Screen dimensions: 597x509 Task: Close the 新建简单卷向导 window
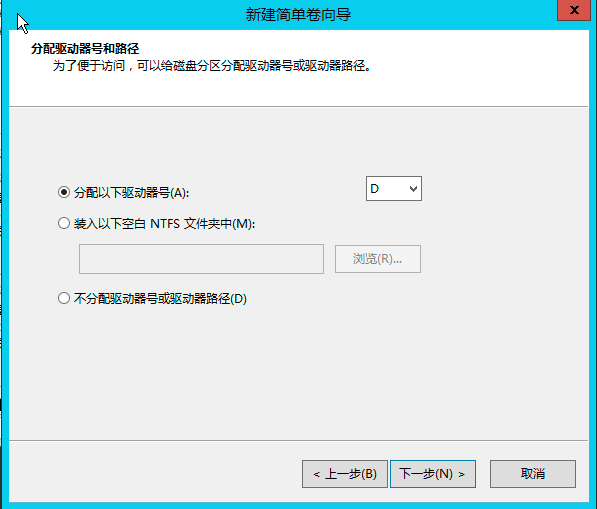pyautogui.click(x=574, y=10)
